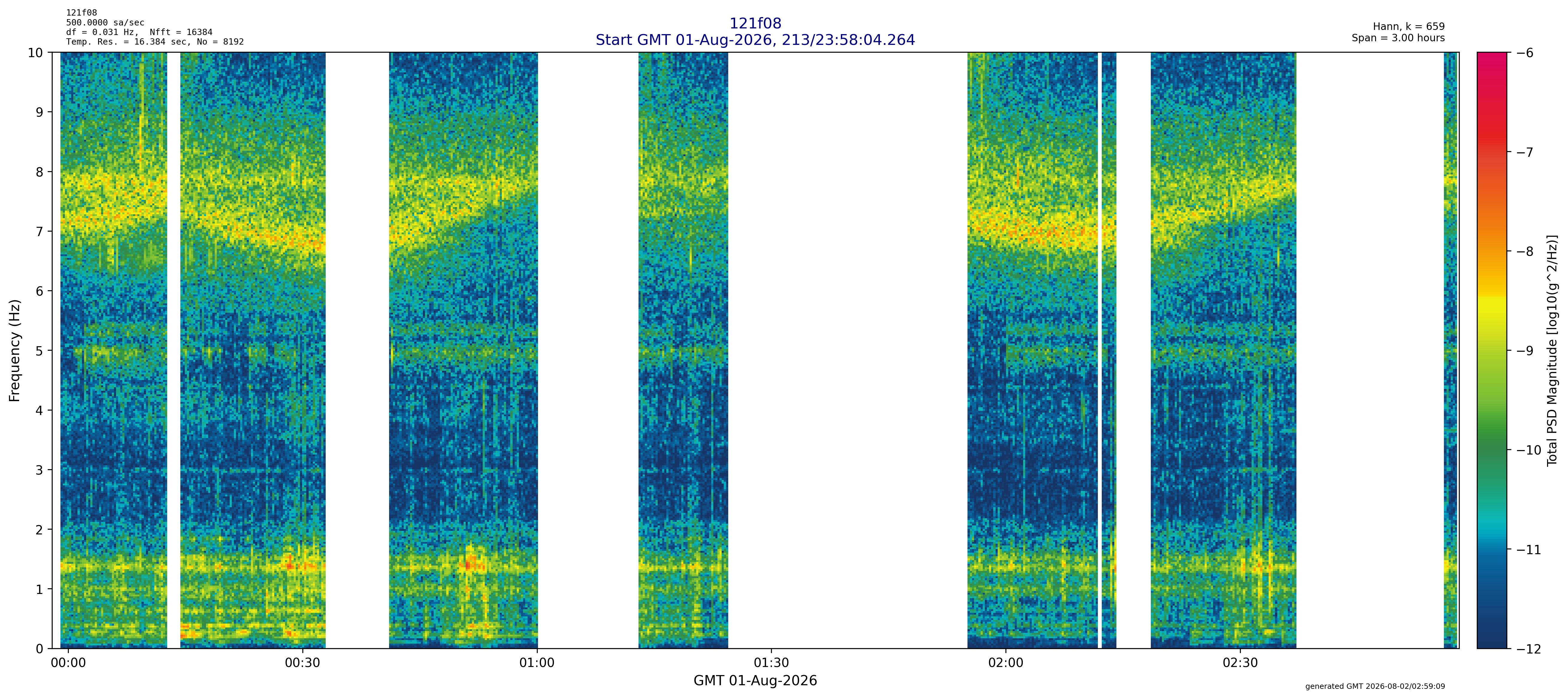The image size is (1568, 699).
Task: Click the "Frequency (Hz)" y-axis label
Action: 15,350
